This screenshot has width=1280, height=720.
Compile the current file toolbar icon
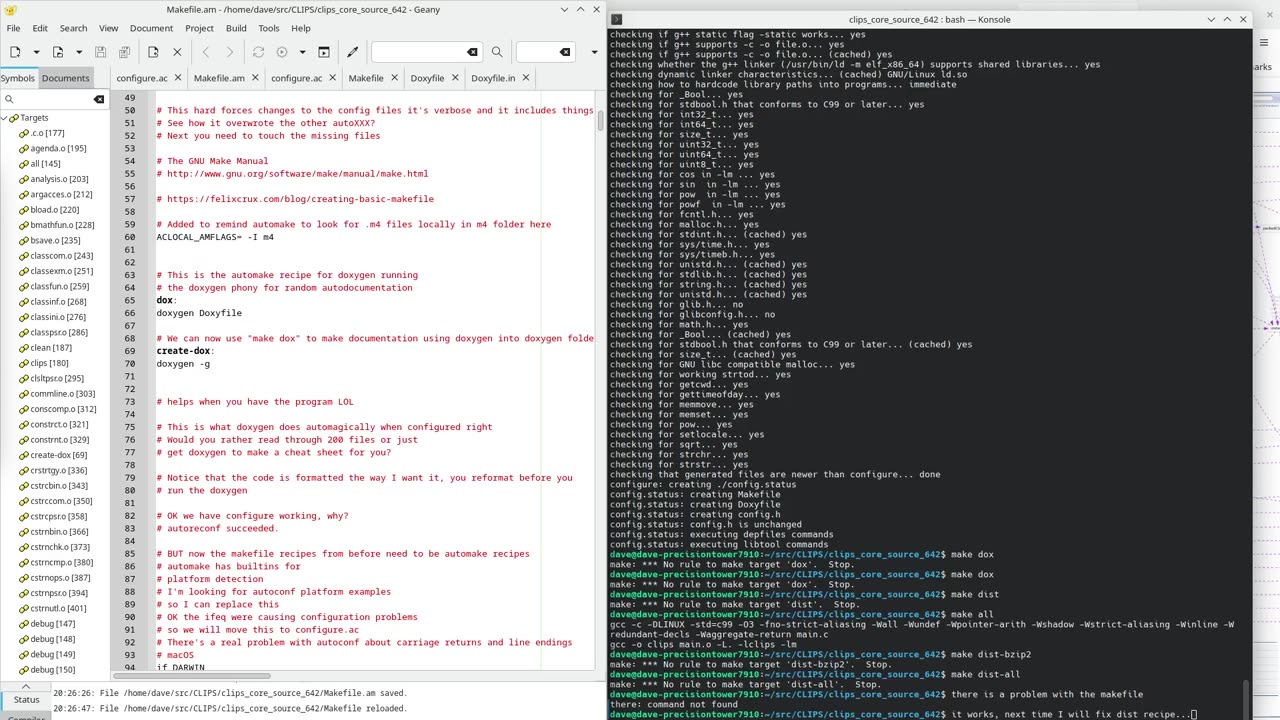point(258,52)
